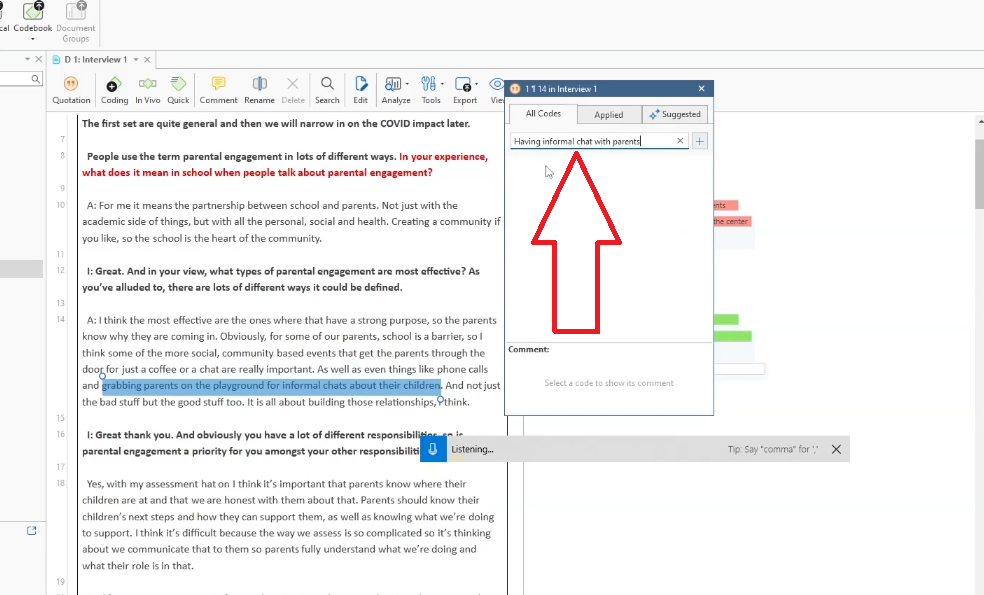Click the code name input field
Screen dimensions: 984x595
point(590,141)
